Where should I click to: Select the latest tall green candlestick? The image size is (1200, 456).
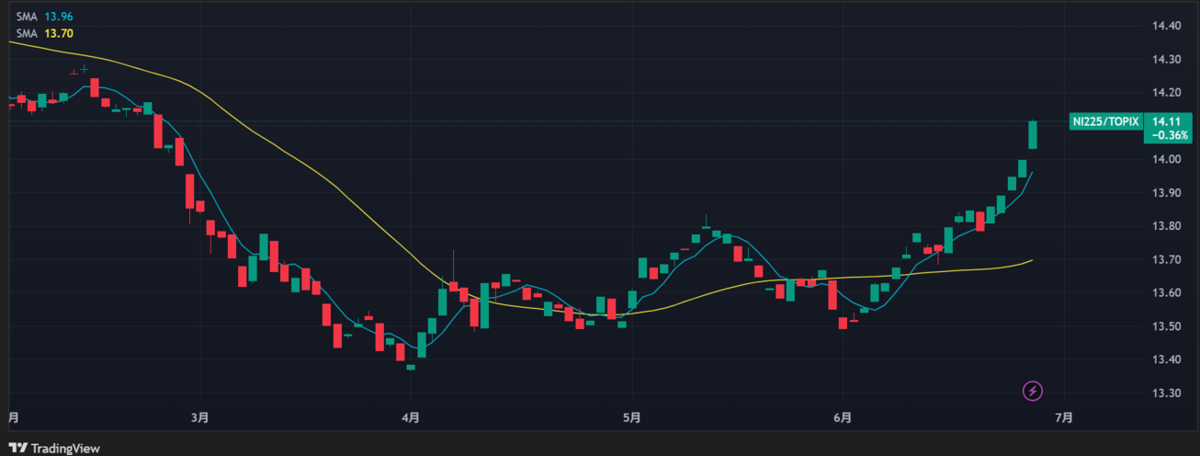coord(1033,135)
